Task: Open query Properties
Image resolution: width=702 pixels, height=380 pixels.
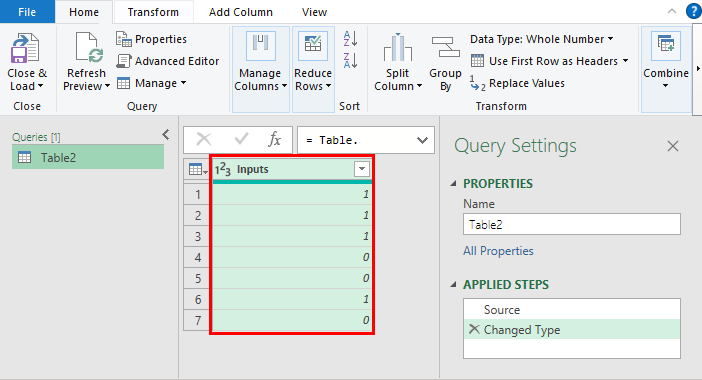Action: [151, 39]
